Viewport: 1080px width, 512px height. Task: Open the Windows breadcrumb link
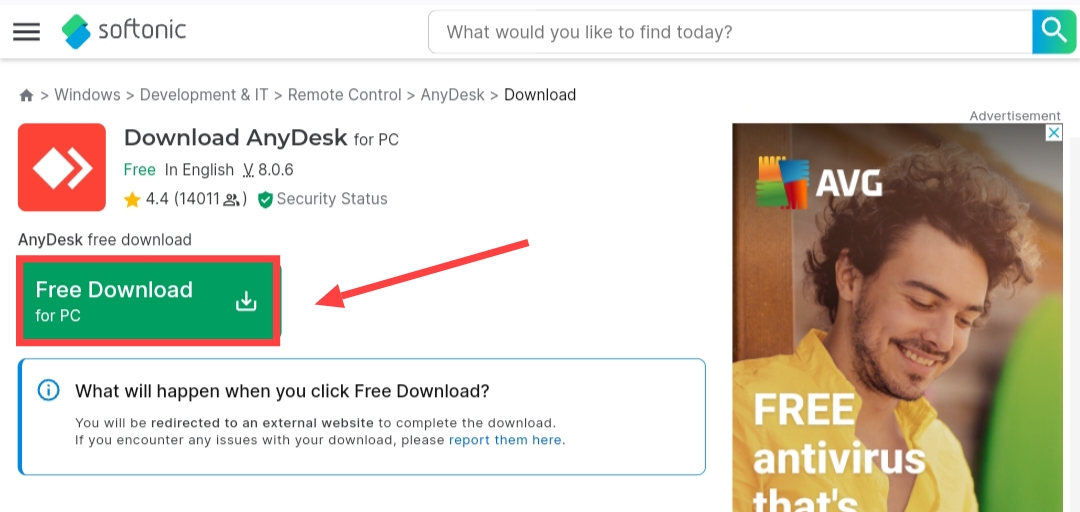87,95
